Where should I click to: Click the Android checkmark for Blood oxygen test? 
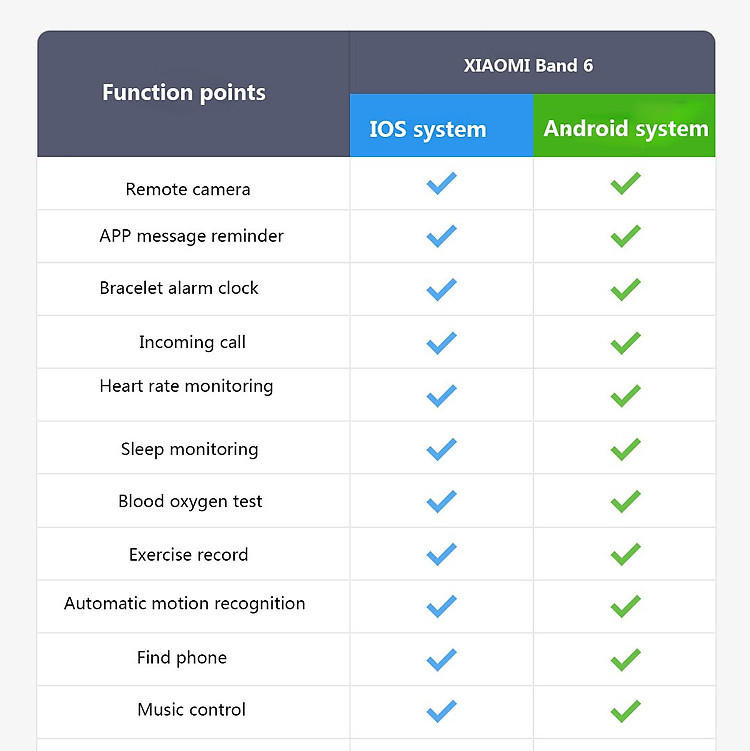pos(625,501)
